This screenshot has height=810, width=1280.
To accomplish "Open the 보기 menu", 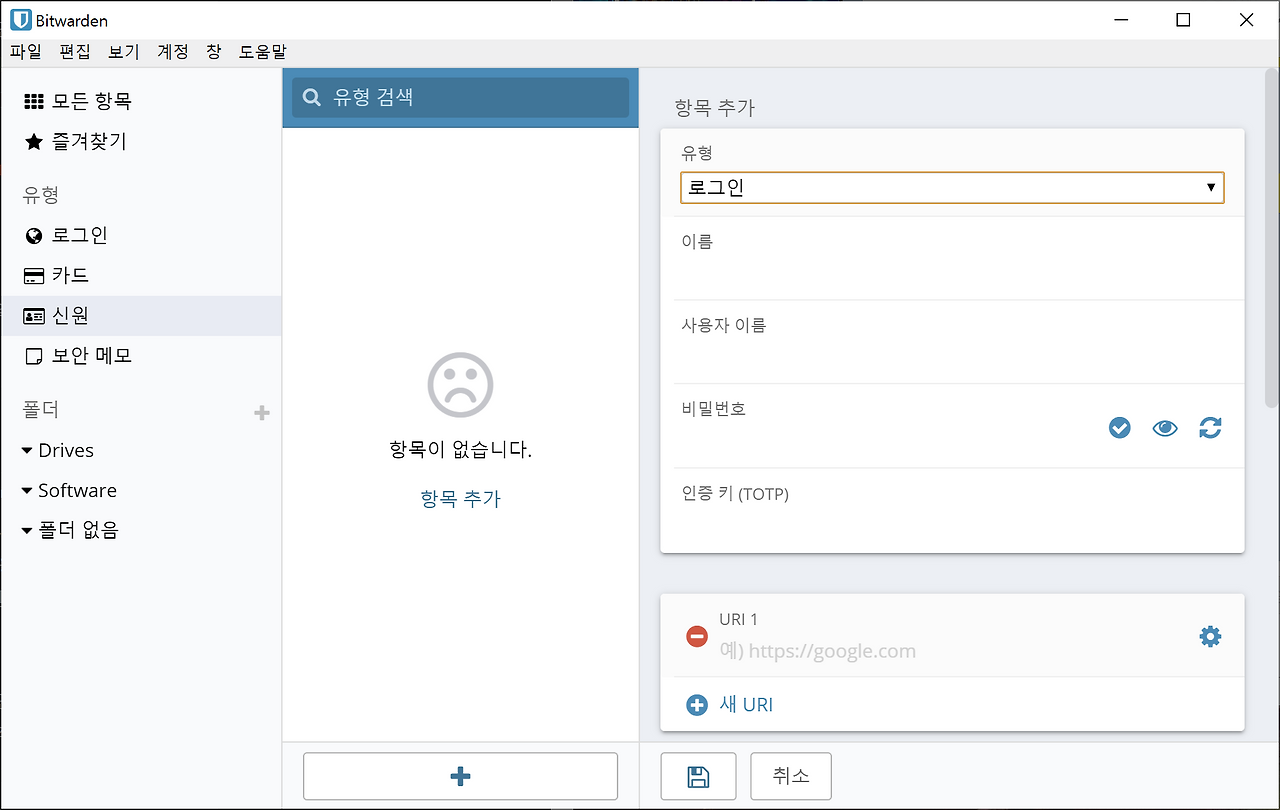I will pyautogui.click(x=124, y=52).
